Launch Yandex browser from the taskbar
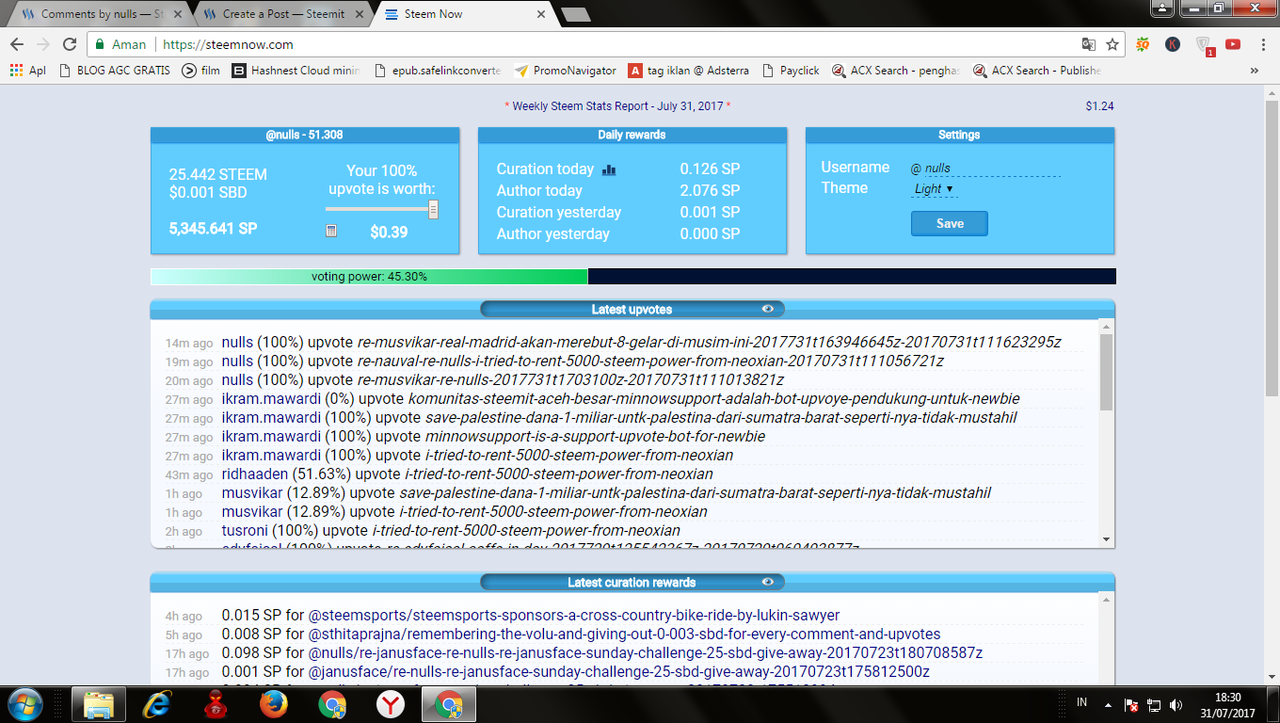 pos(390,704)
